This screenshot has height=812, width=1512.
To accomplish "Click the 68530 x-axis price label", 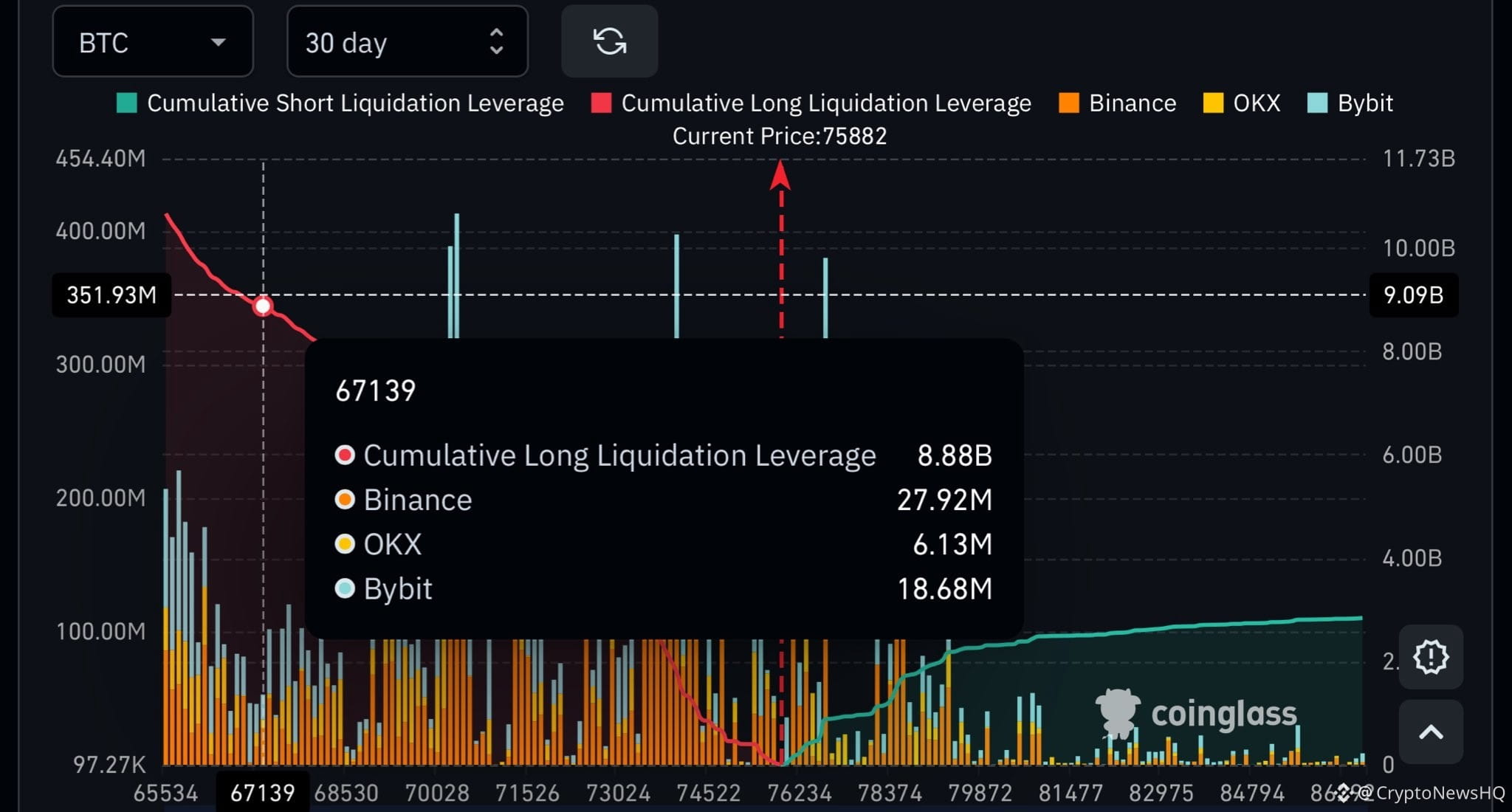I will pyautogui.click(x=346, y=794).
